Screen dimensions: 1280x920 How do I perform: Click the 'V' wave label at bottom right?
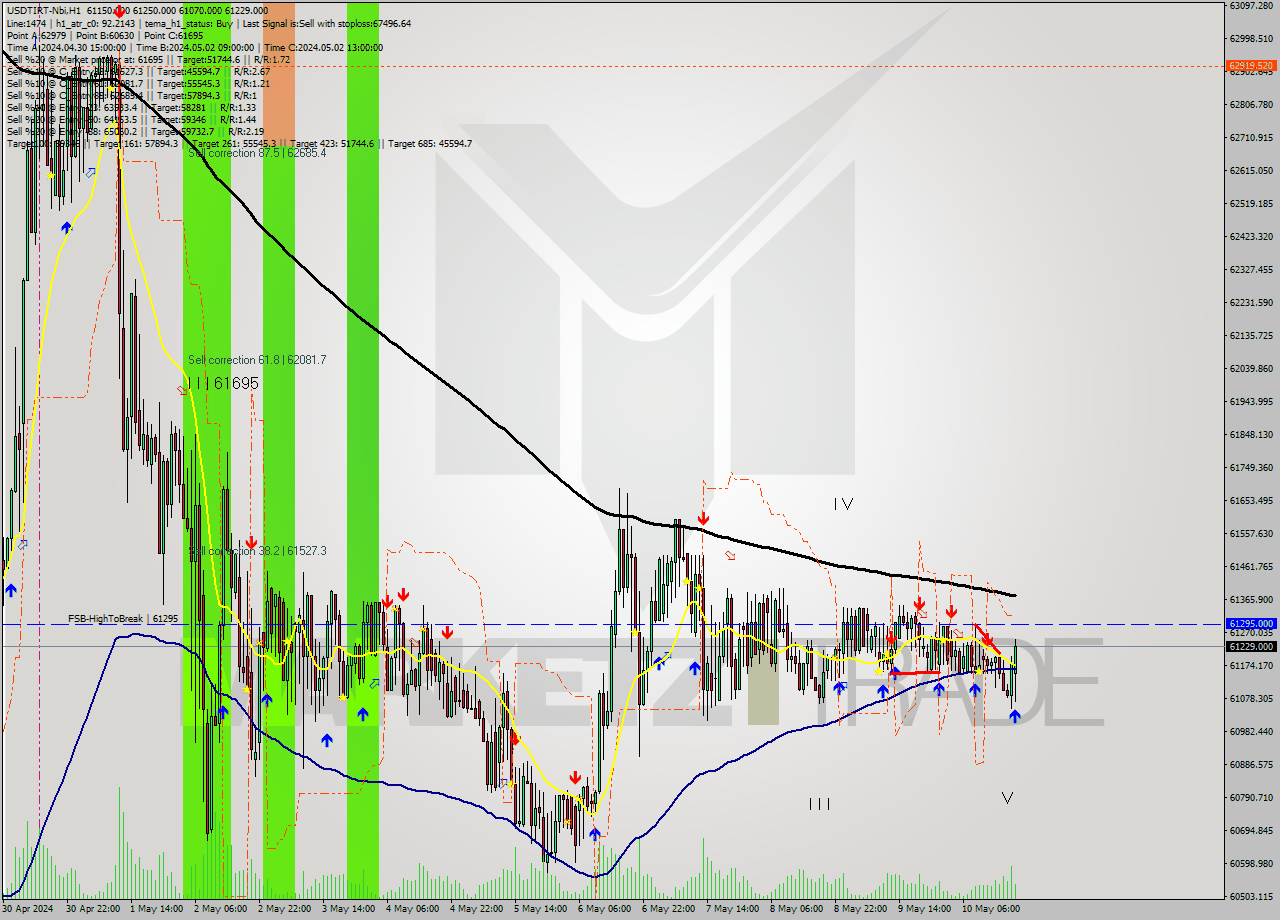tap(1007, 798)
